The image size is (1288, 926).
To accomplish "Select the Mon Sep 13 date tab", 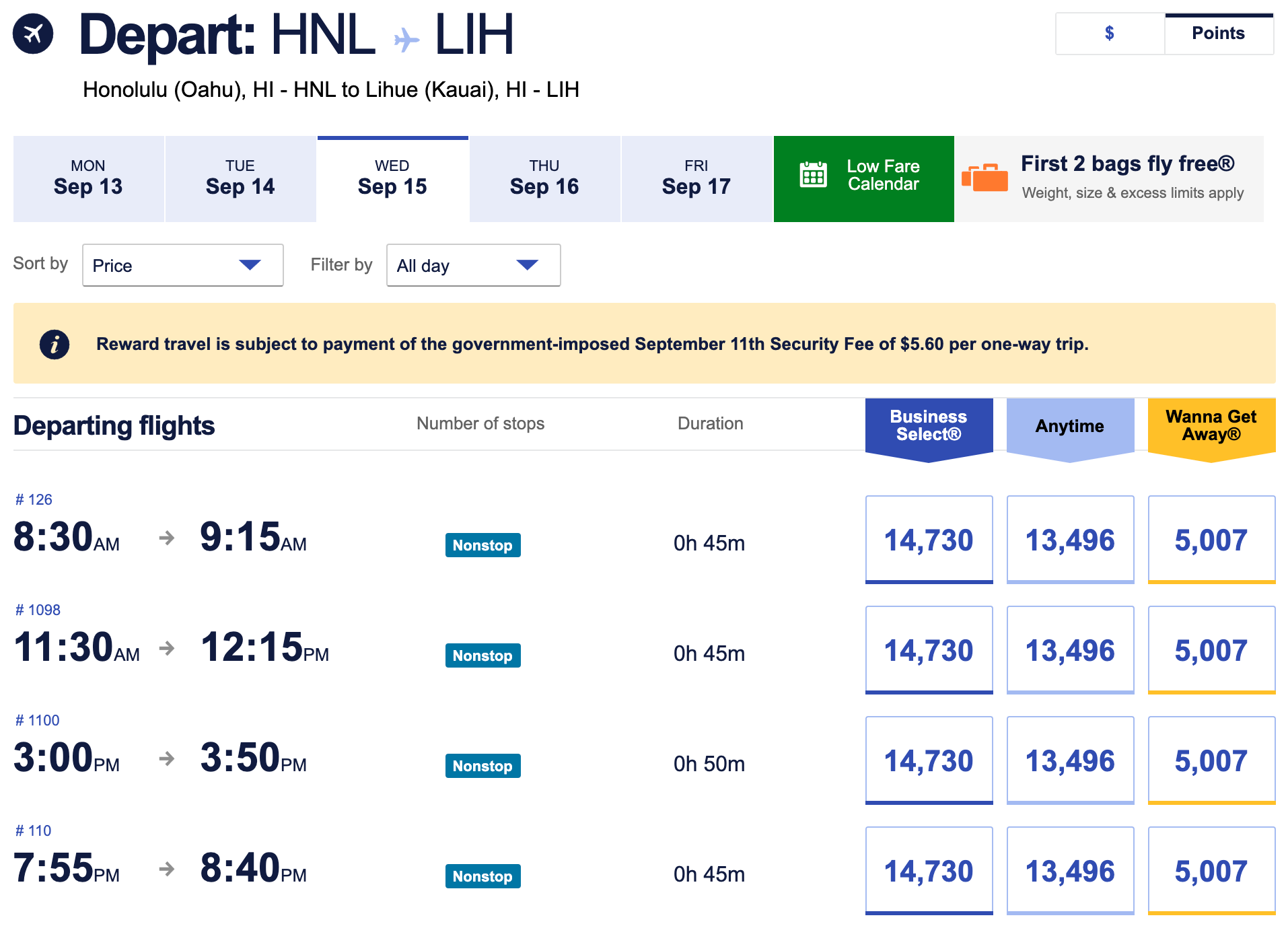I will 88,179.
